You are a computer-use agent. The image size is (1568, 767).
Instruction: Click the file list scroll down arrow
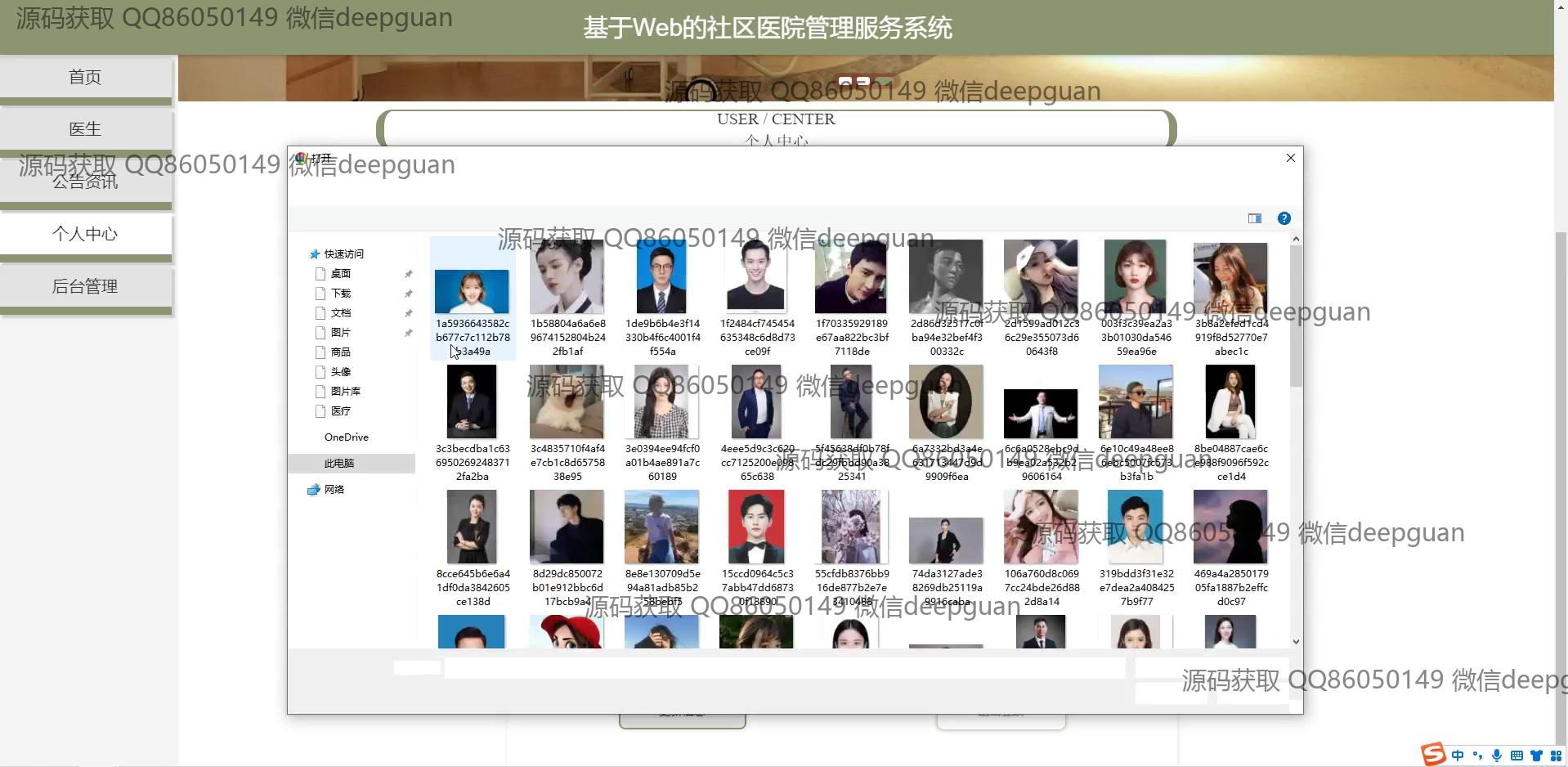[x=1295, y=642]
